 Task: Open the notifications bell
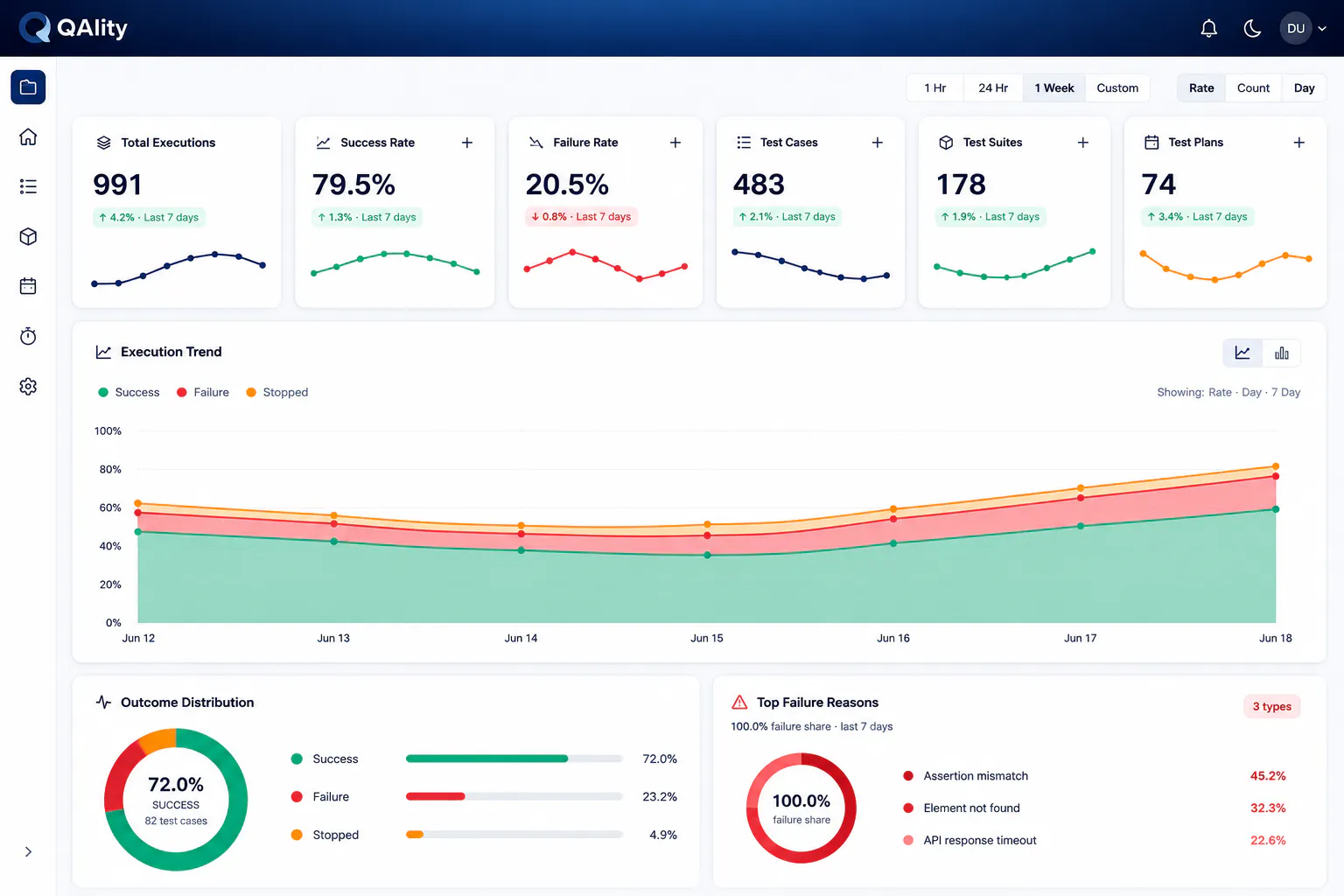(1208, 29)
